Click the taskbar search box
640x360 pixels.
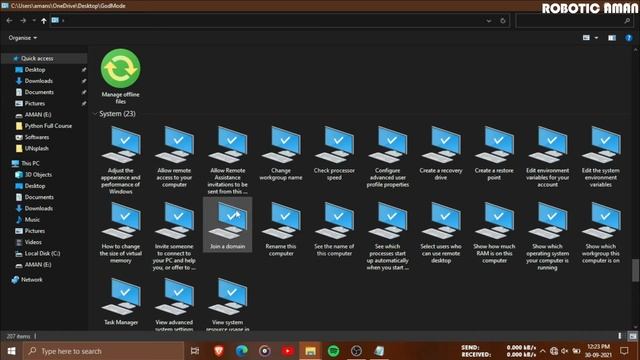[x=103, y=351]
